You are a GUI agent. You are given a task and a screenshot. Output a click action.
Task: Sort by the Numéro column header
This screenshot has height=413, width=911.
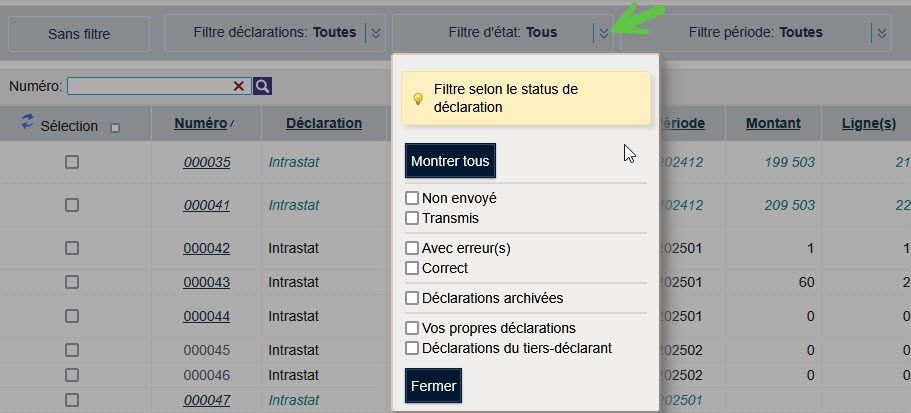(x=200, y=123)
